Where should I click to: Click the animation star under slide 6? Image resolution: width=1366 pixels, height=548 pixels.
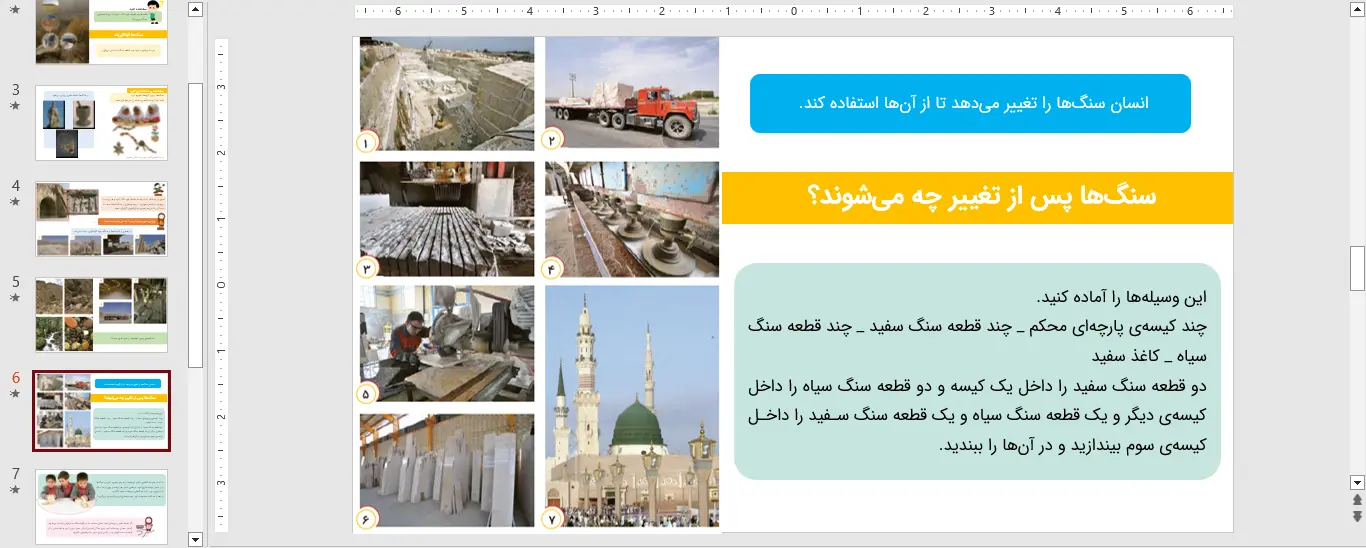coord(15,394)
